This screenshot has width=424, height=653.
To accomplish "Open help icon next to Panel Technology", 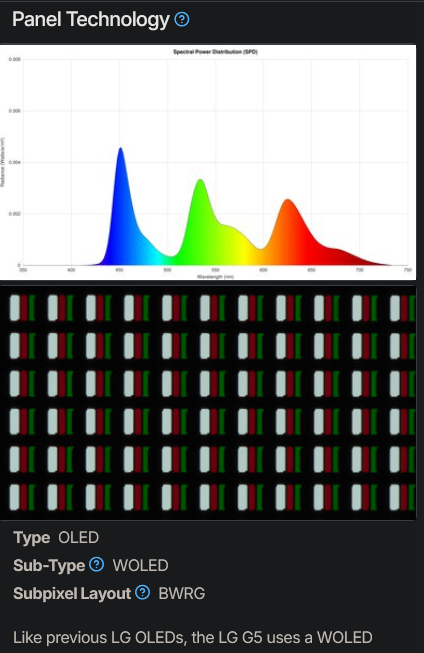I will point(182,19).
